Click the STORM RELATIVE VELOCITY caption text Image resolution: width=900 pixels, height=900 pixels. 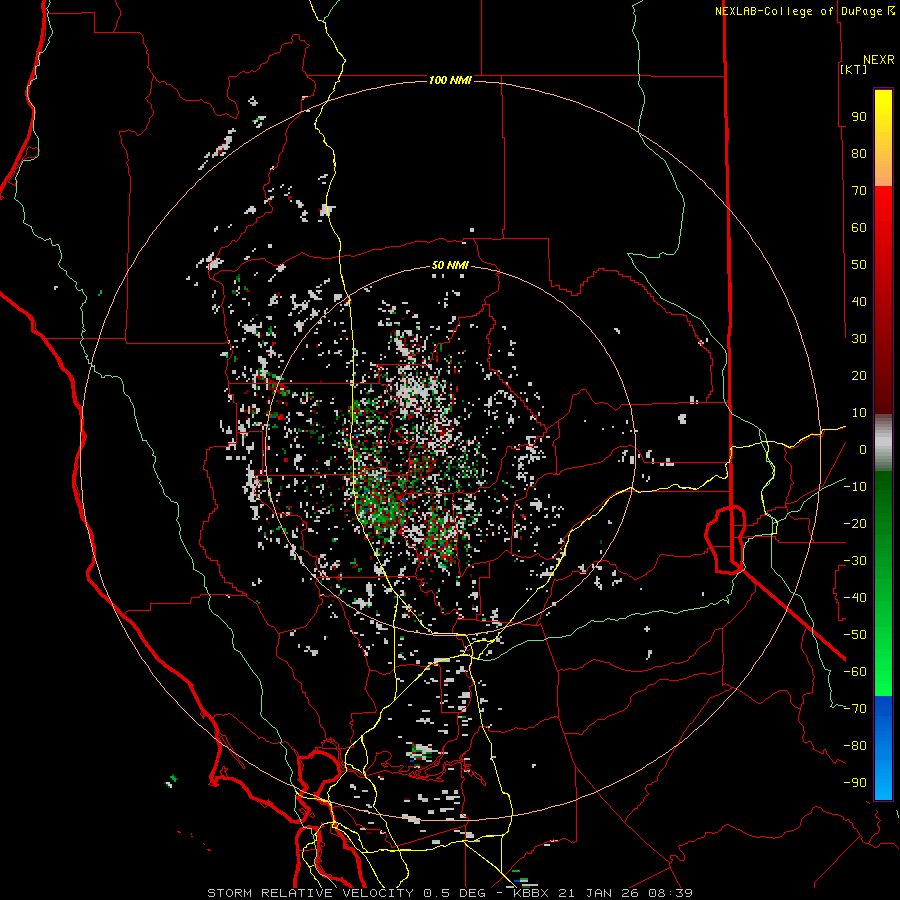(310, 893)
